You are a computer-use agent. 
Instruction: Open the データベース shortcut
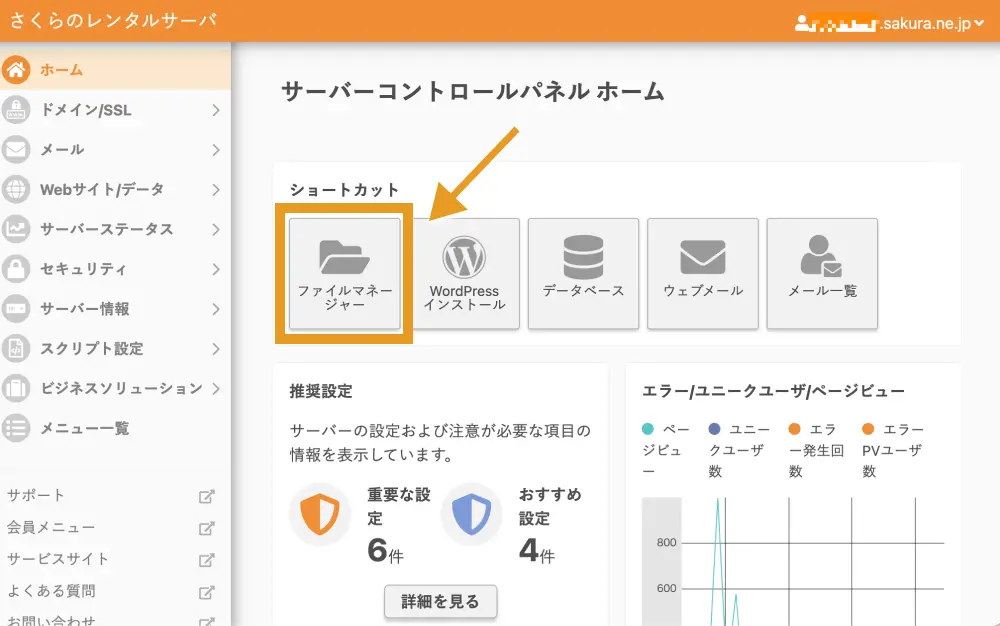pos(583,273)
